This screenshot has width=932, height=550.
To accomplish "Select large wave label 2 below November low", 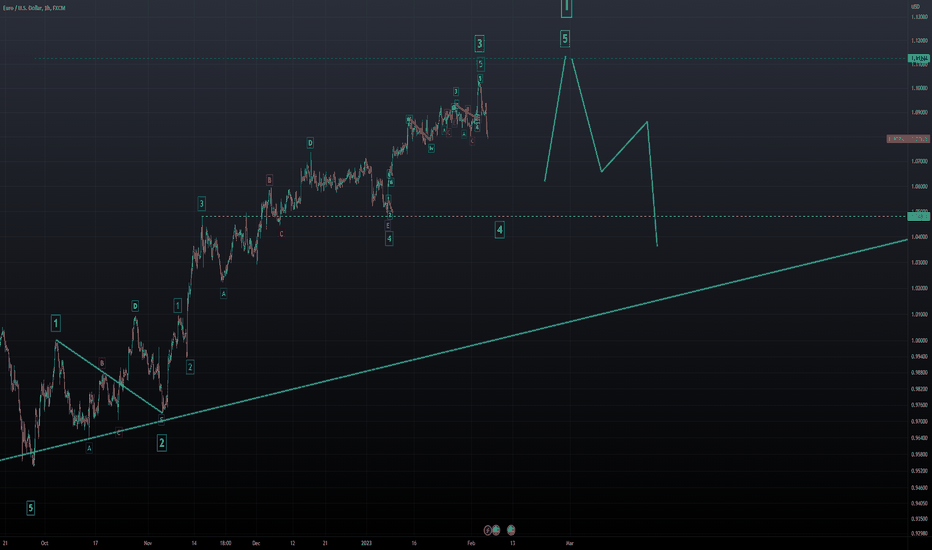I will coord(162,442).
